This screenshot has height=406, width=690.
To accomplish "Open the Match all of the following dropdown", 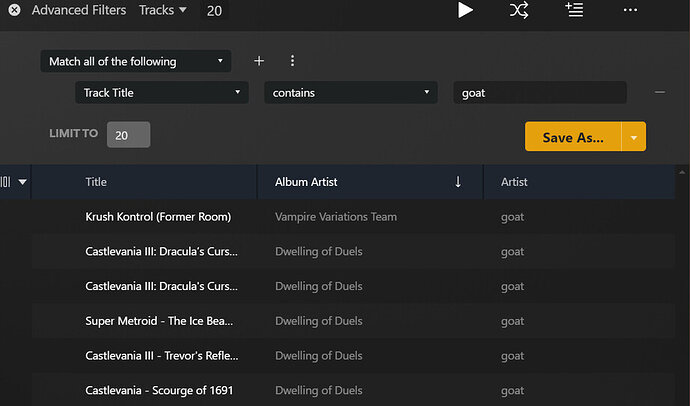I will tap(136, 61).
